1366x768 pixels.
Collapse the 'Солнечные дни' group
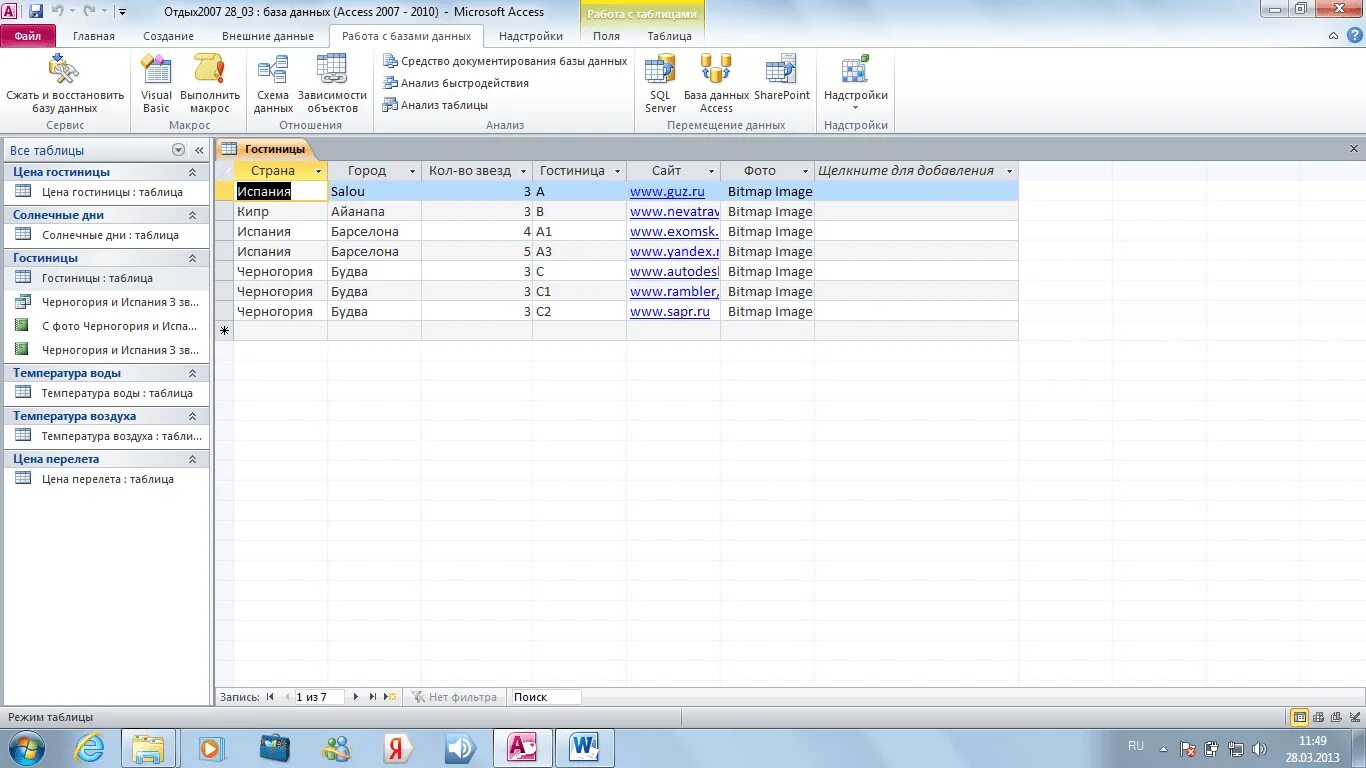tap(192, 215)
